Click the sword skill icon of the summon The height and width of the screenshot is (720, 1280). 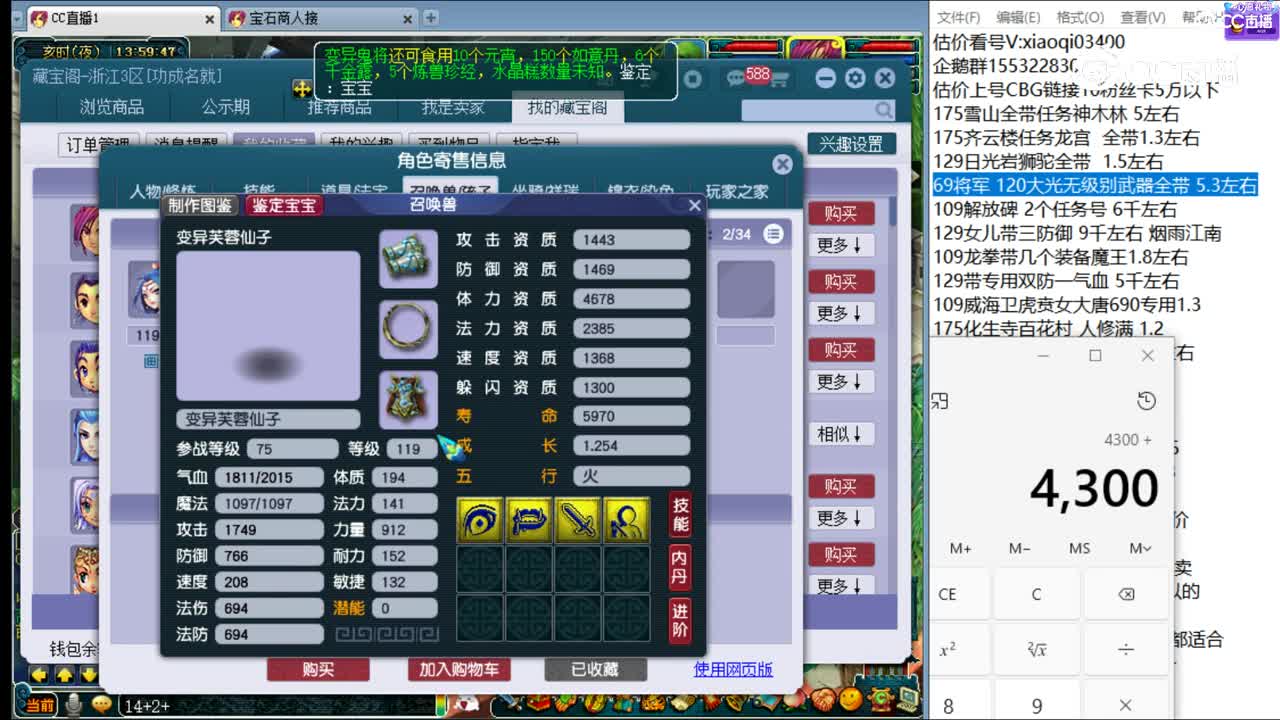pos(578,519)
